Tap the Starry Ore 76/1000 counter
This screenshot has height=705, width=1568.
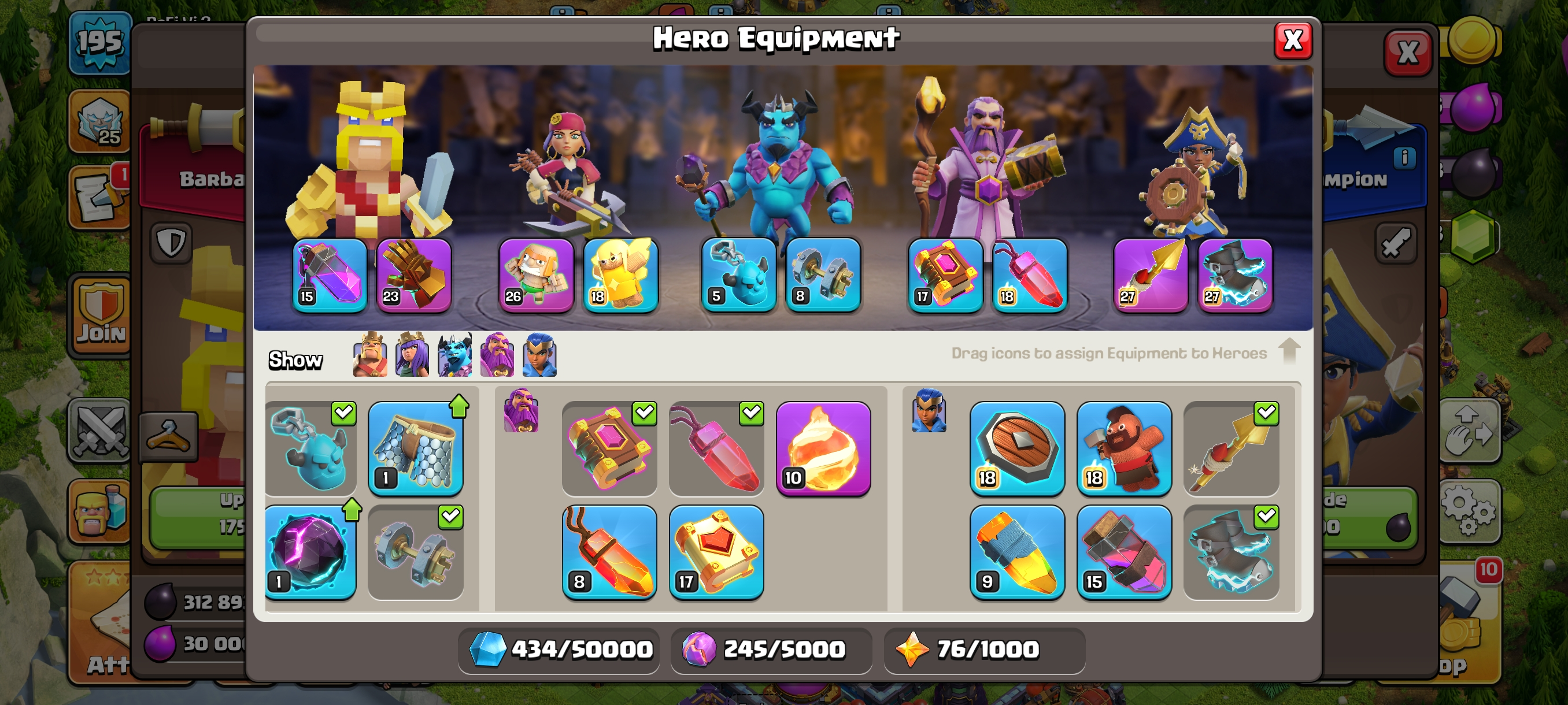[983, 649]
